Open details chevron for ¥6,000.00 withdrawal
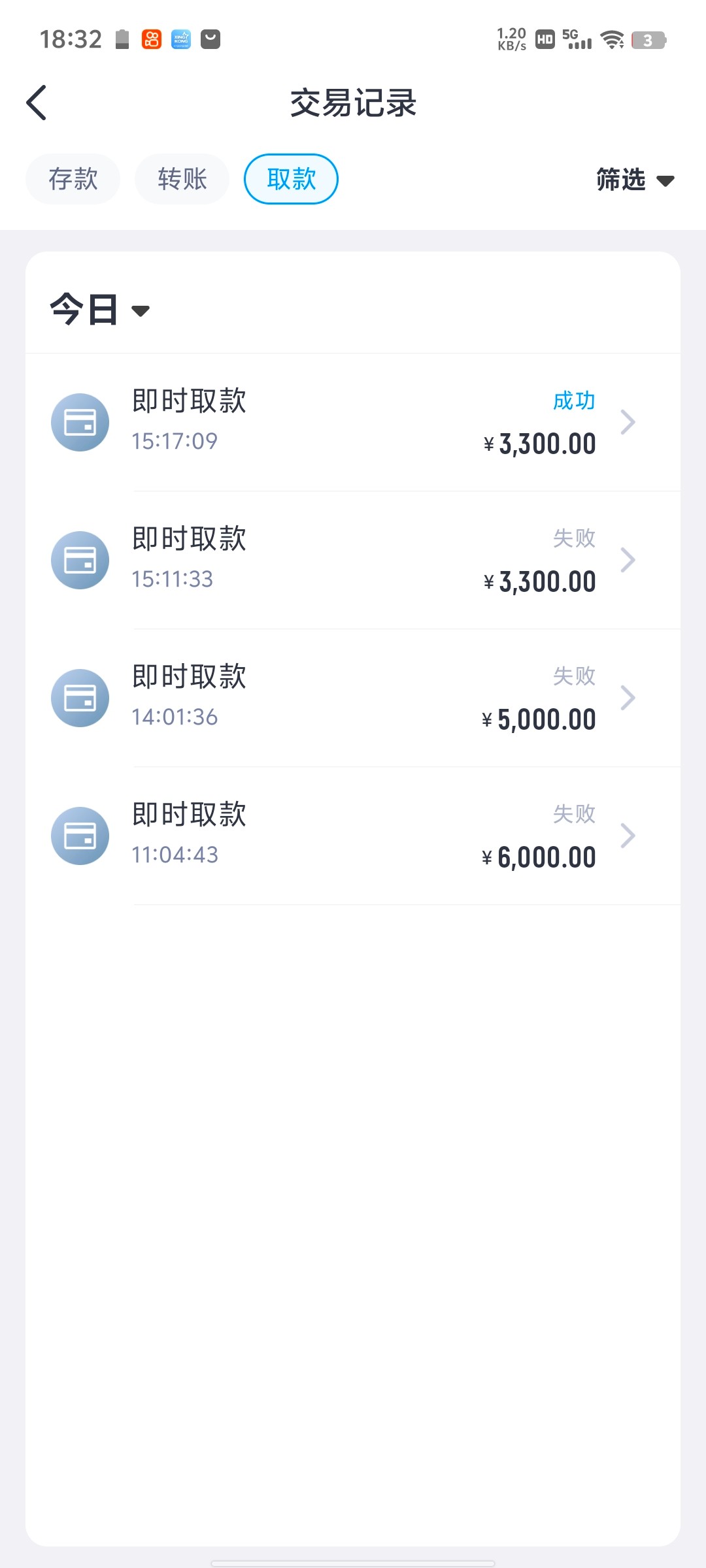The image size is (706, 1568). pos(628,836)
